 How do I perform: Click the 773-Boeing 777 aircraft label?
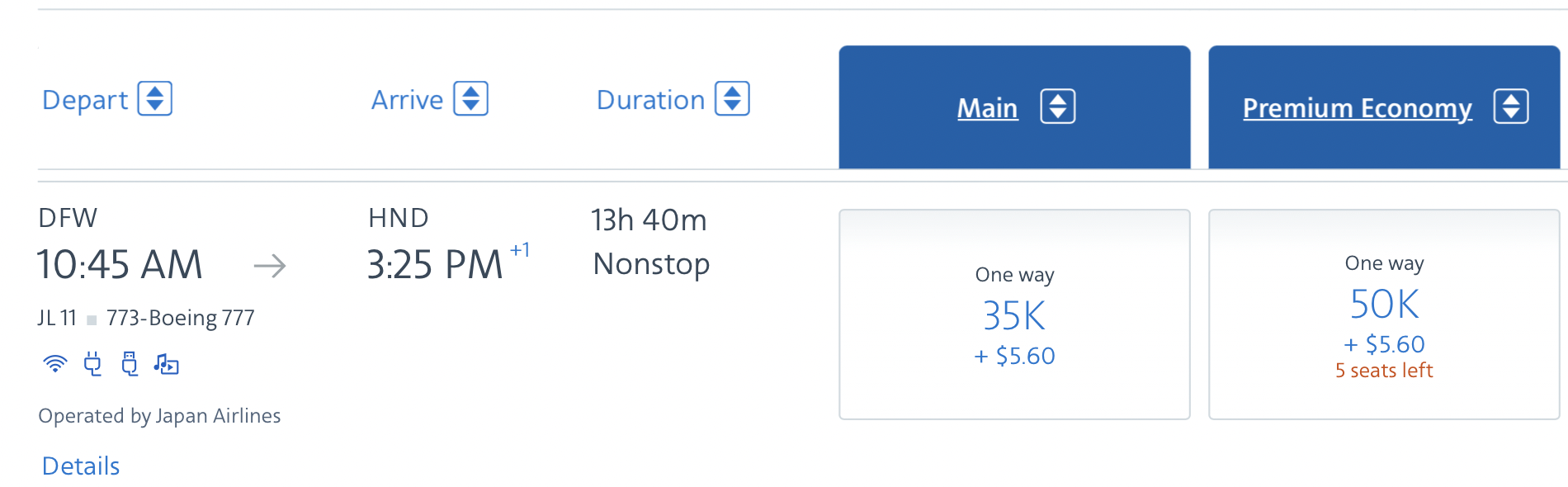(x=181, y=318)
